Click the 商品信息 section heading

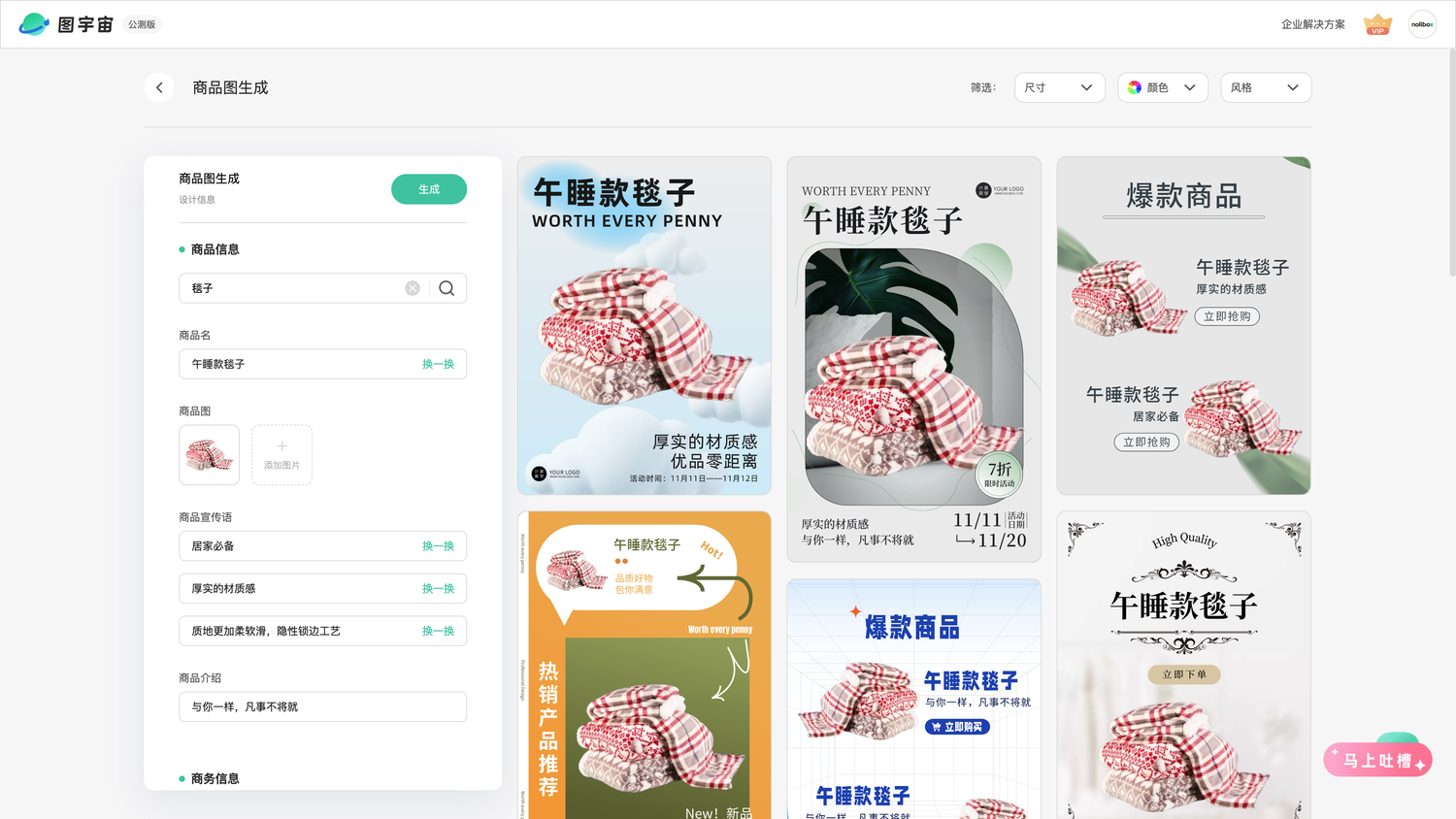[215, 249]
